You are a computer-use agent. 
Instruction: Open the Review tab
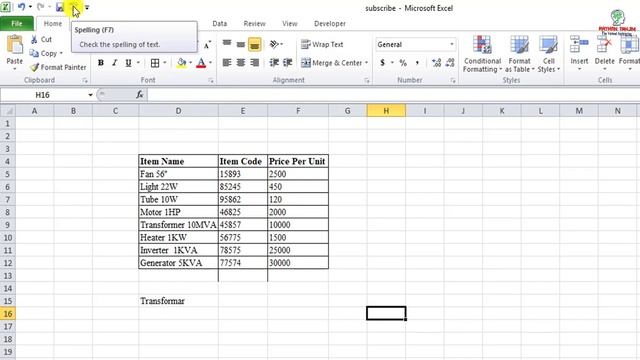(254, 24)
